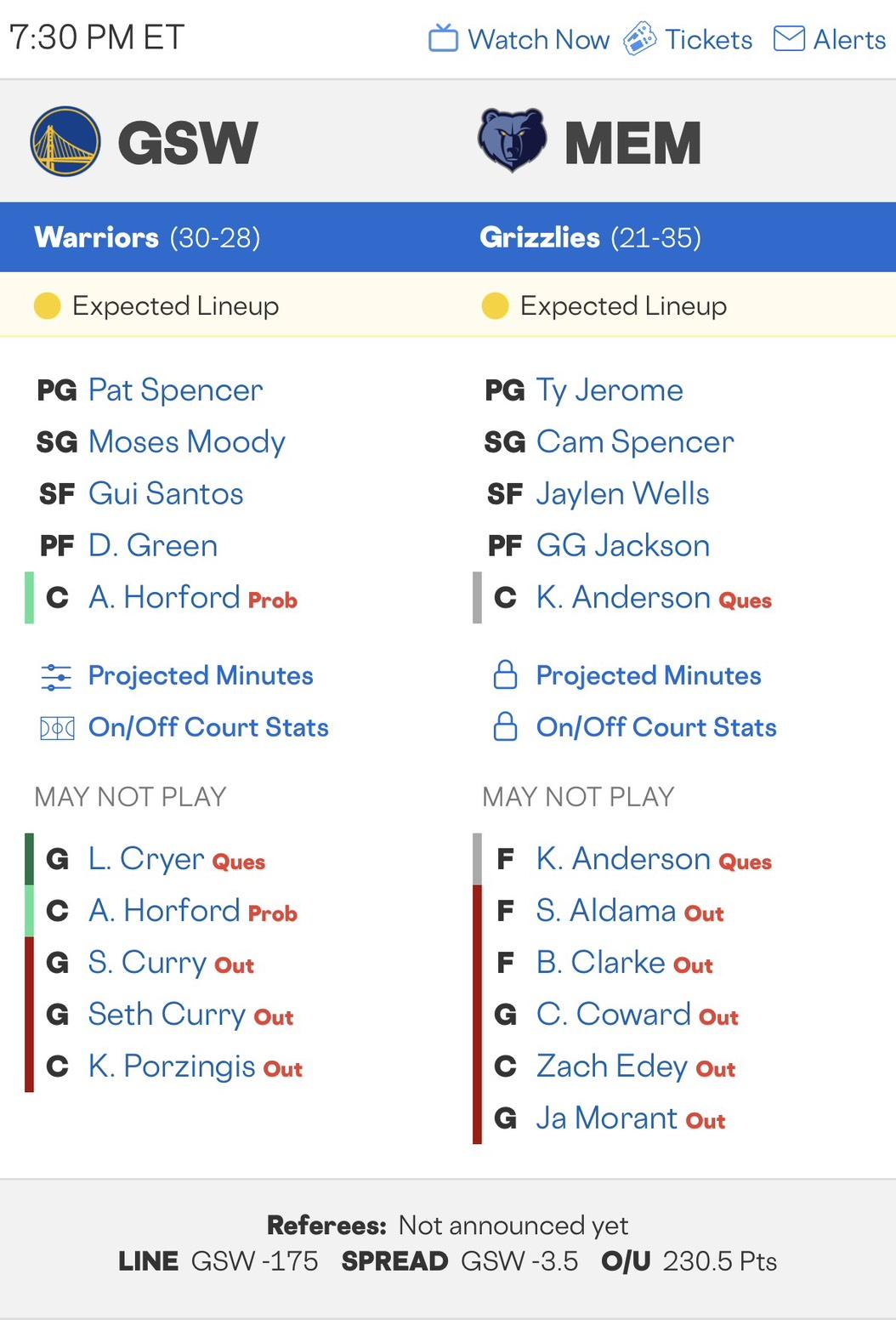Open Ja Morant's player page
The width and height of the screenshot is (896, 1320).
(606, 1118)
